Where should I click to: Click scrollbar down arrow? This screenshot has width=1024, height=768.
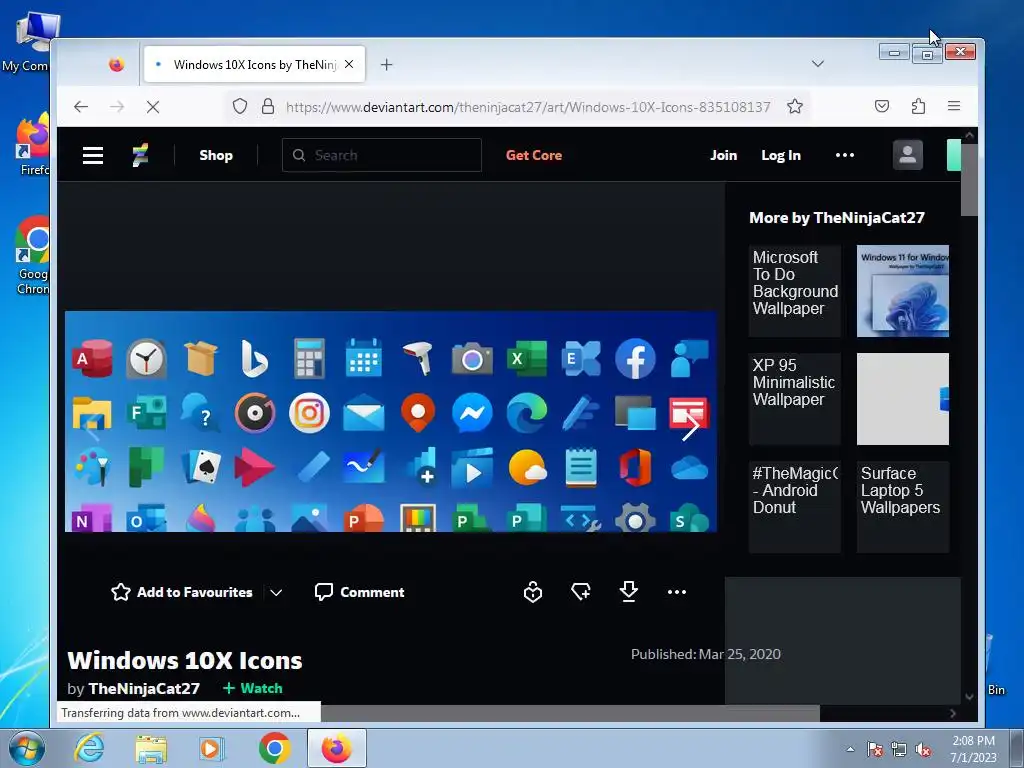[969, 697]
